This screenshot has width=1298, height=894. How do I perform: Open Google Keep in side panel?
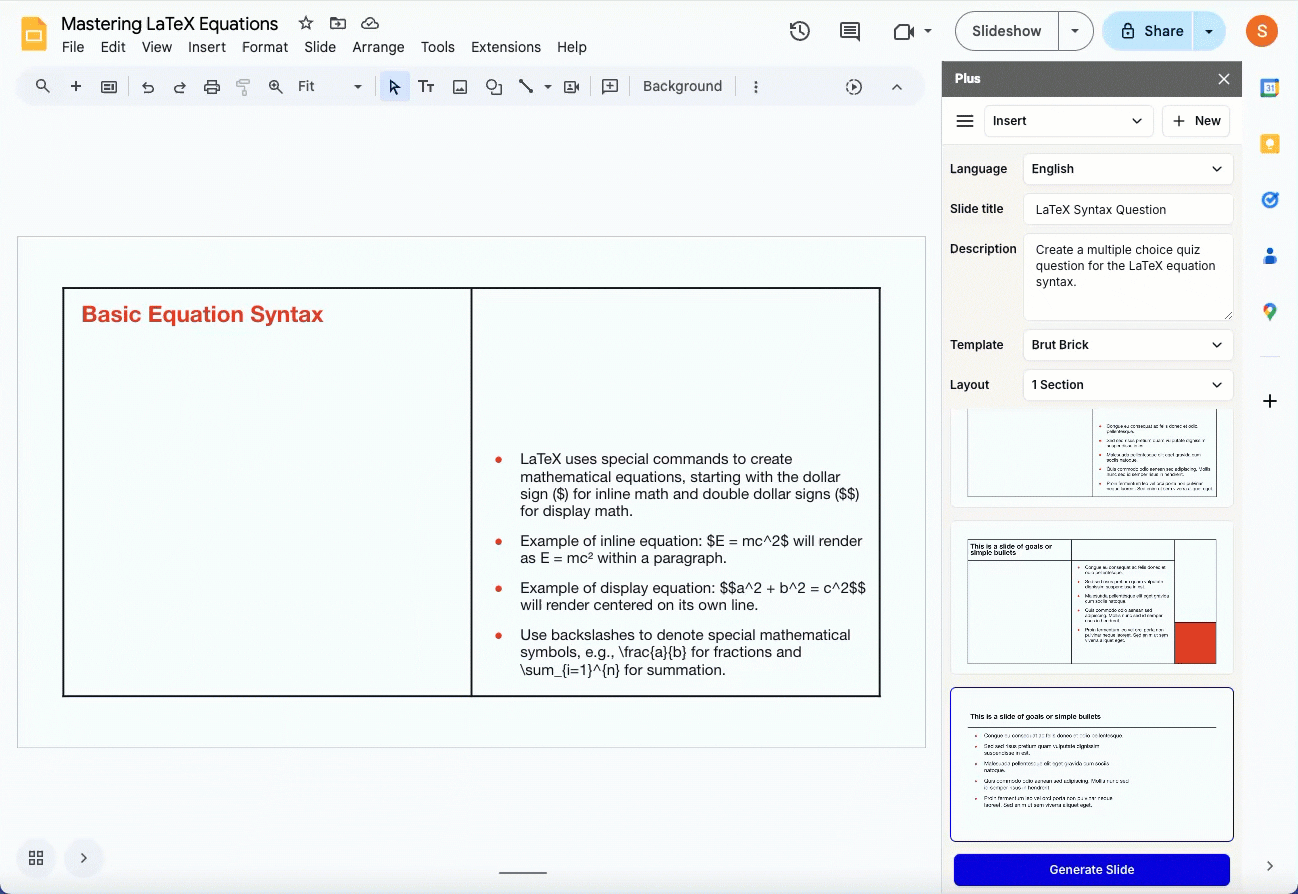point(1270,144)
